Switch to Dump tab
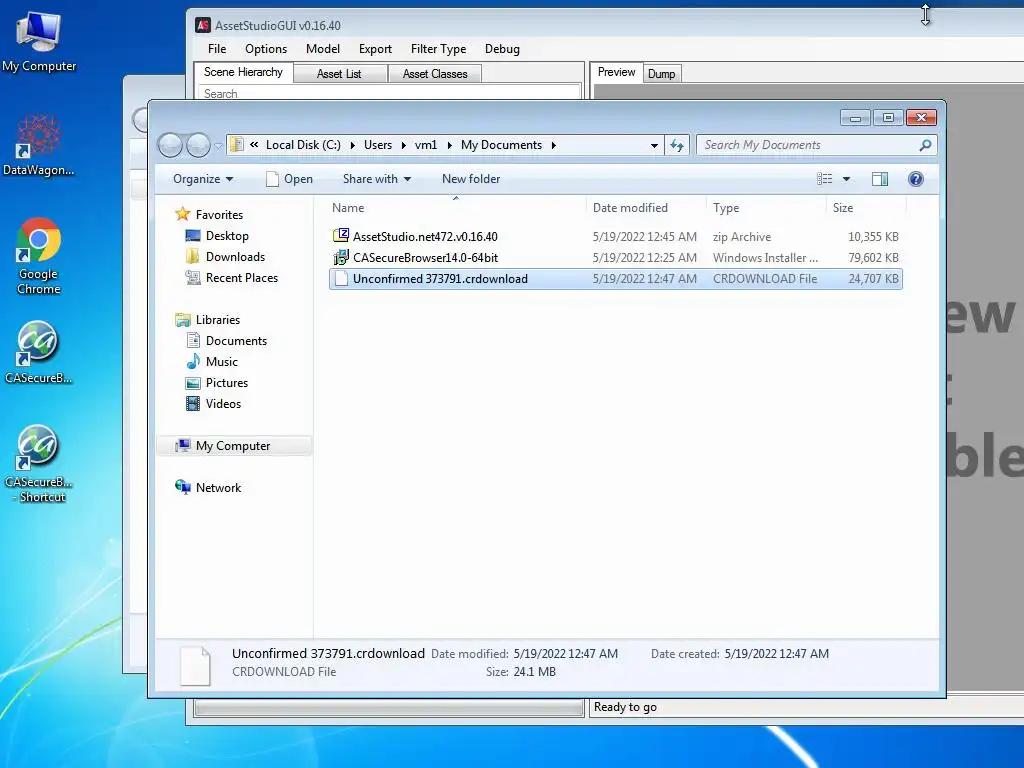The width and height of the screenshot is (1024, 768). (662, 74)
